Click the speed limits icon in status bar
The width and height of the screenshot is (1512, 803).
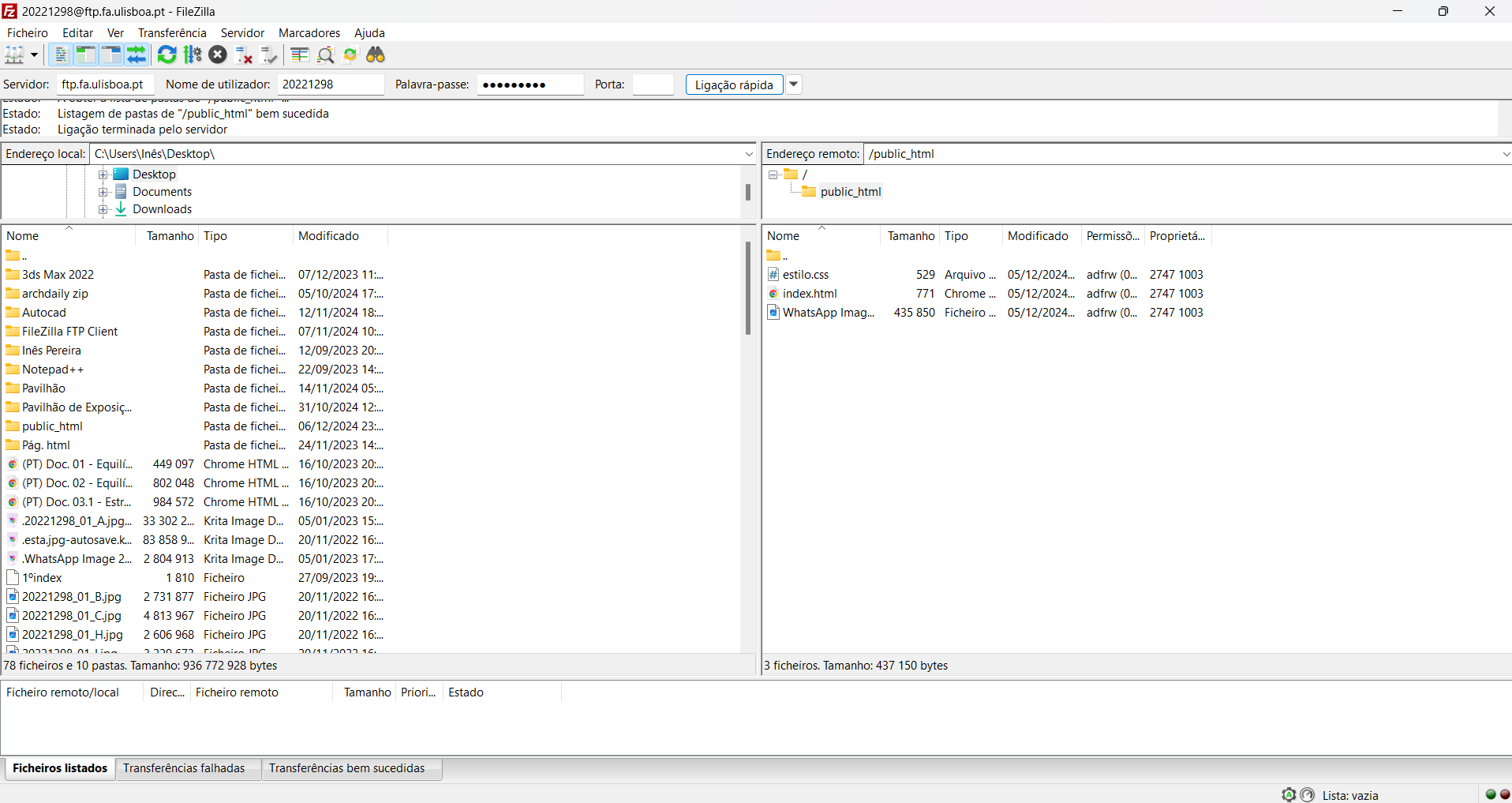[x=1308, y=795]
